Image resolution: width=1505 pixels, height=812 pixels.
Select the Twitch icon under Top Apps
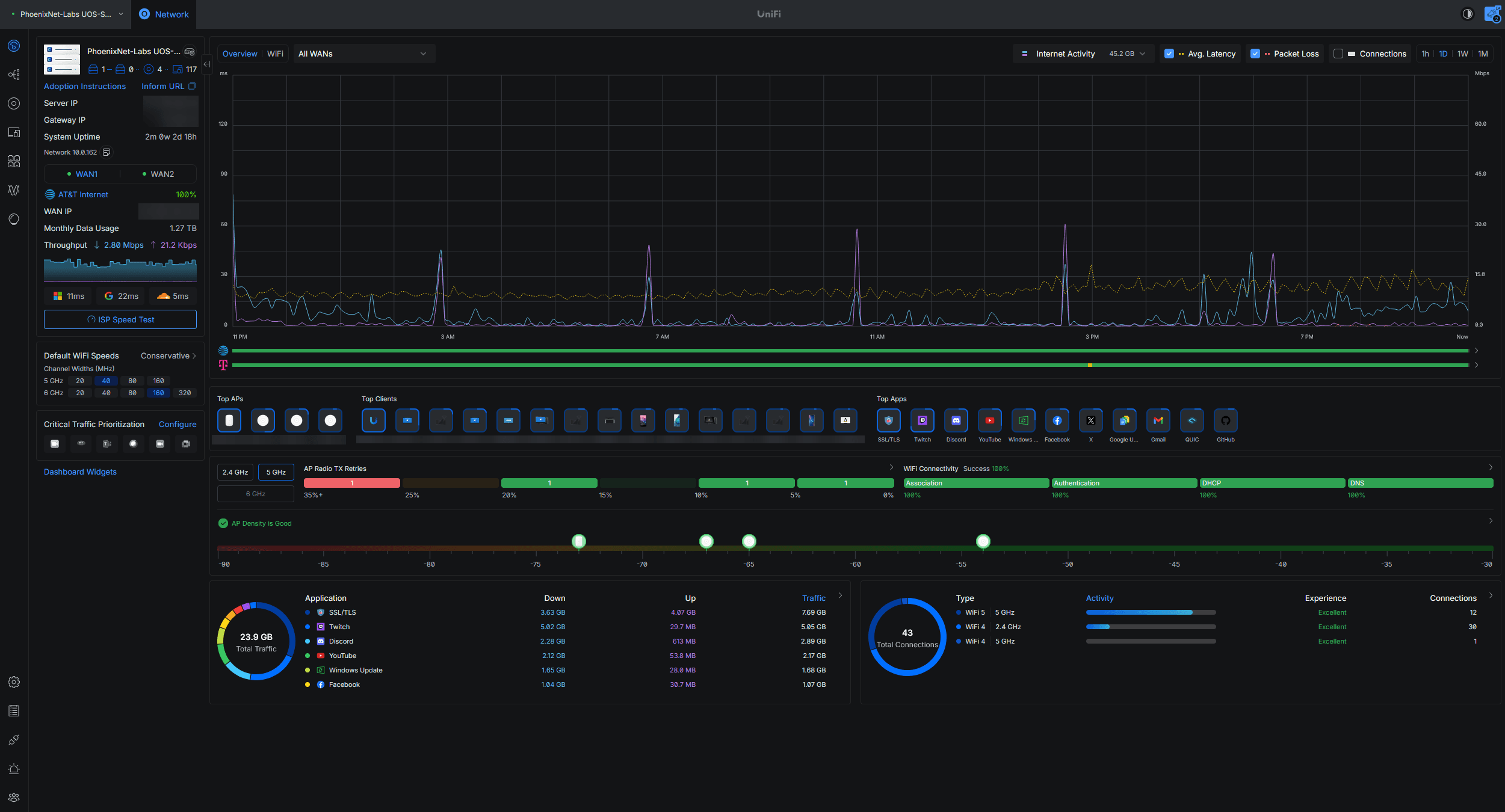(922, 420)
